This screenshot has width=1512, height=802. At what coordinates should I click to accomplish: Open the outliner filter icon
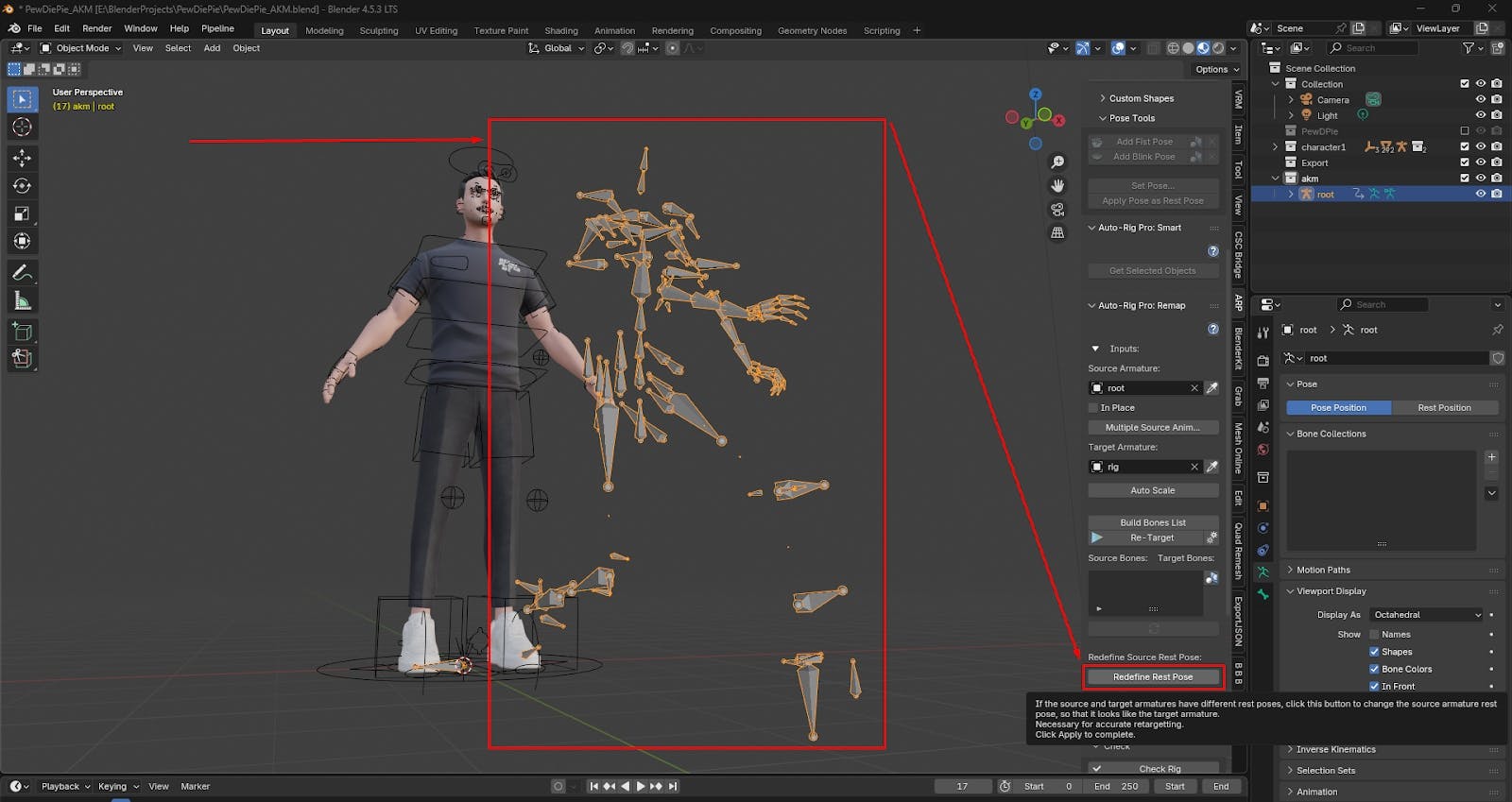1469,48
